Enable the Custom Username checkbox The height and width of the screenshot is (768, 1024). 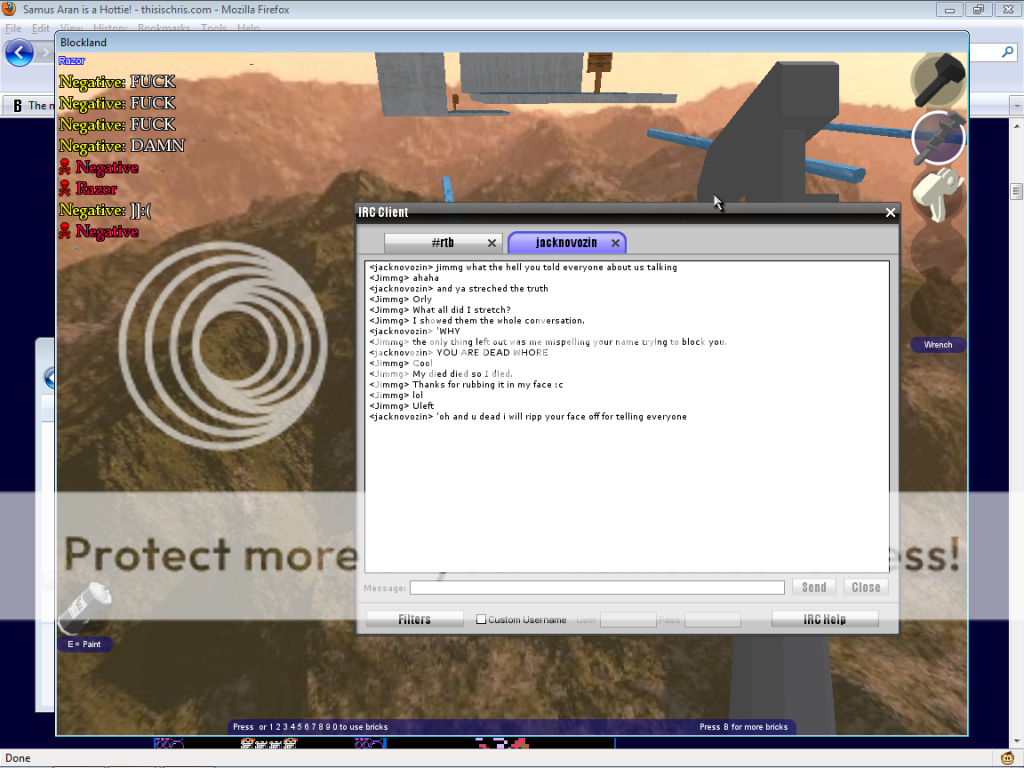(x=481, y=620)
